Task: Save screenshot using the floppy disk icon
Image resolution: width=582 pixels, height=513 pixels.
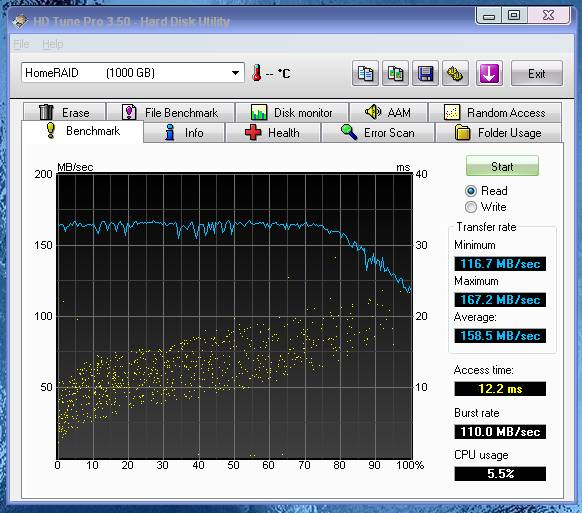Action: coord(425,73)
